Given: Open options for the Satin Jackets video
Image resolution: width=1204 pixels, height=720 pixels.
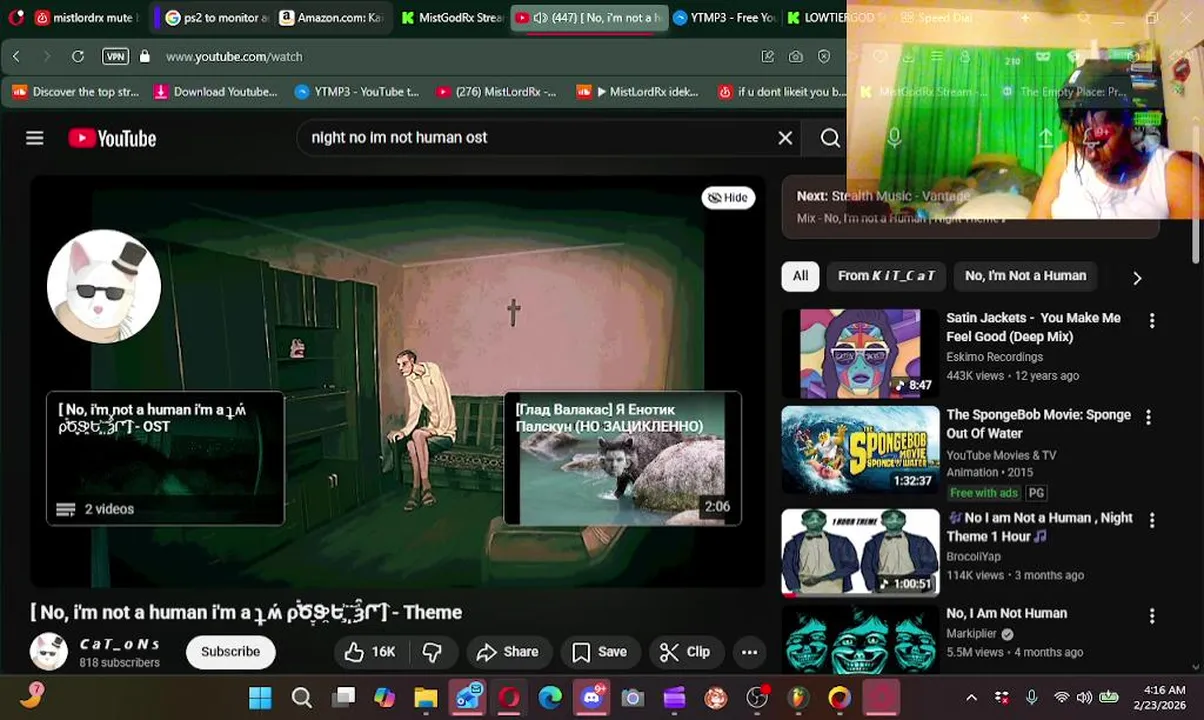Looking at the screenshot, I should coord(1152,321).
